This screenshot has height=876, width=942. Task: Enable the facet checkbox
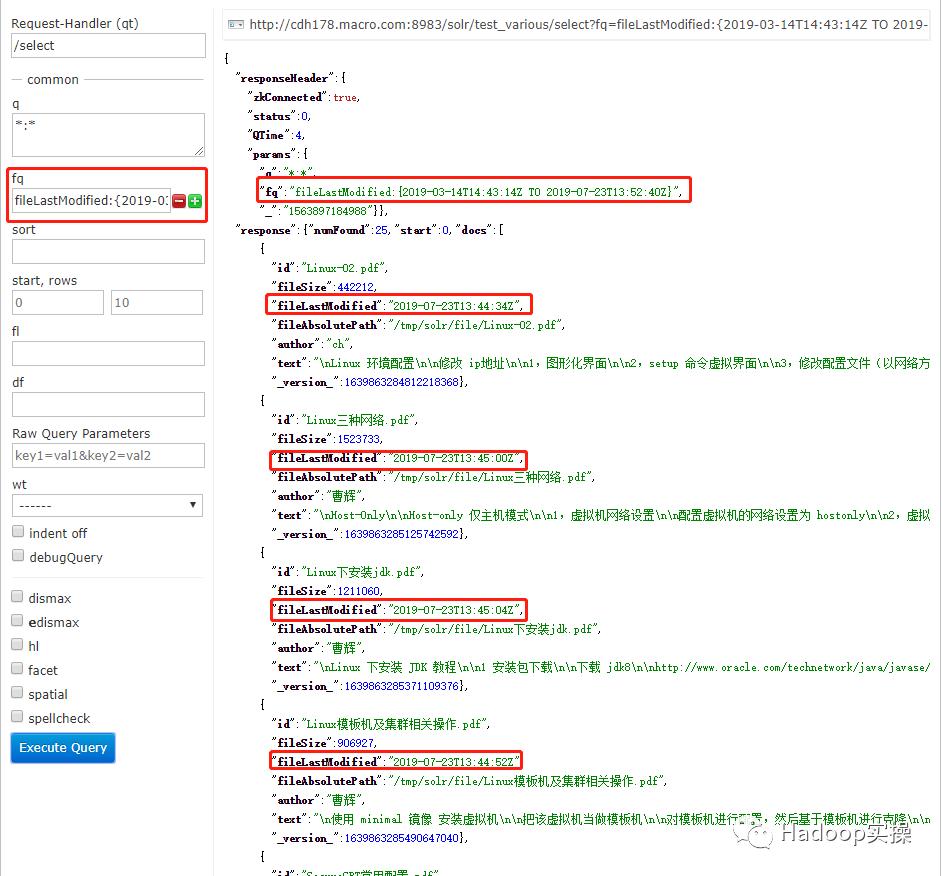pos(18,669)
